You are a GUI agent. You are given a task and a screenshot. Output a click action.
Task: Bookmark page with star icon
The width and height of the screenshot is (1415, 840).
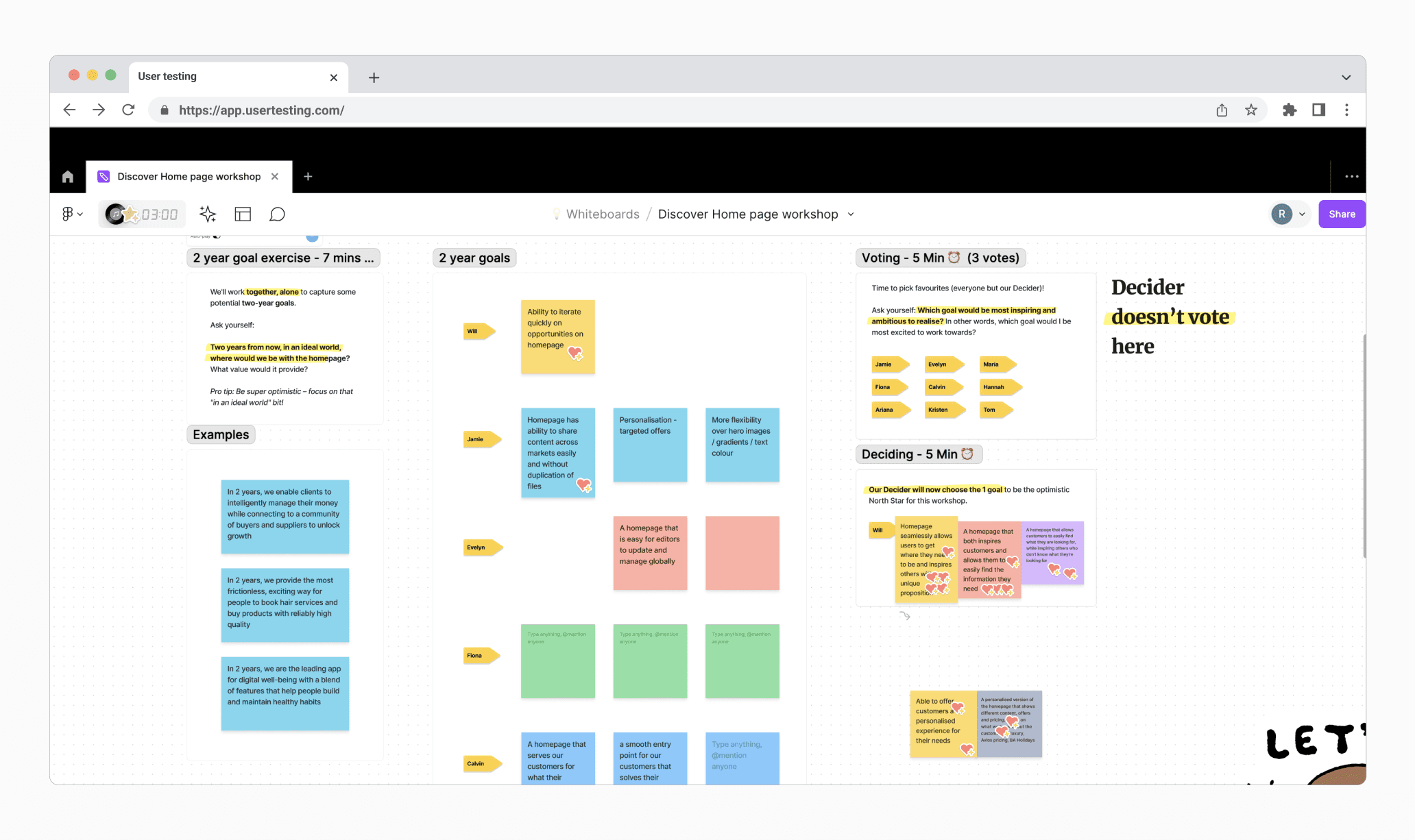point(1251,110)
